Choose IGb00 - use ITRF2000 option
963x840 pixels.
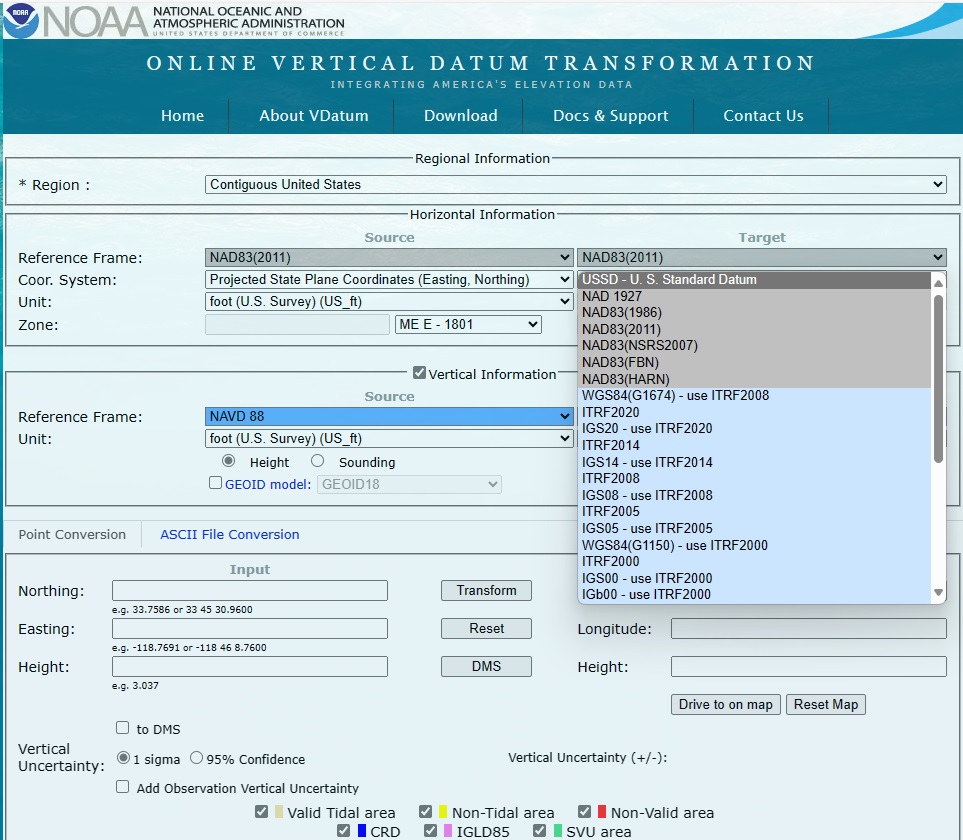pos(754,594)
